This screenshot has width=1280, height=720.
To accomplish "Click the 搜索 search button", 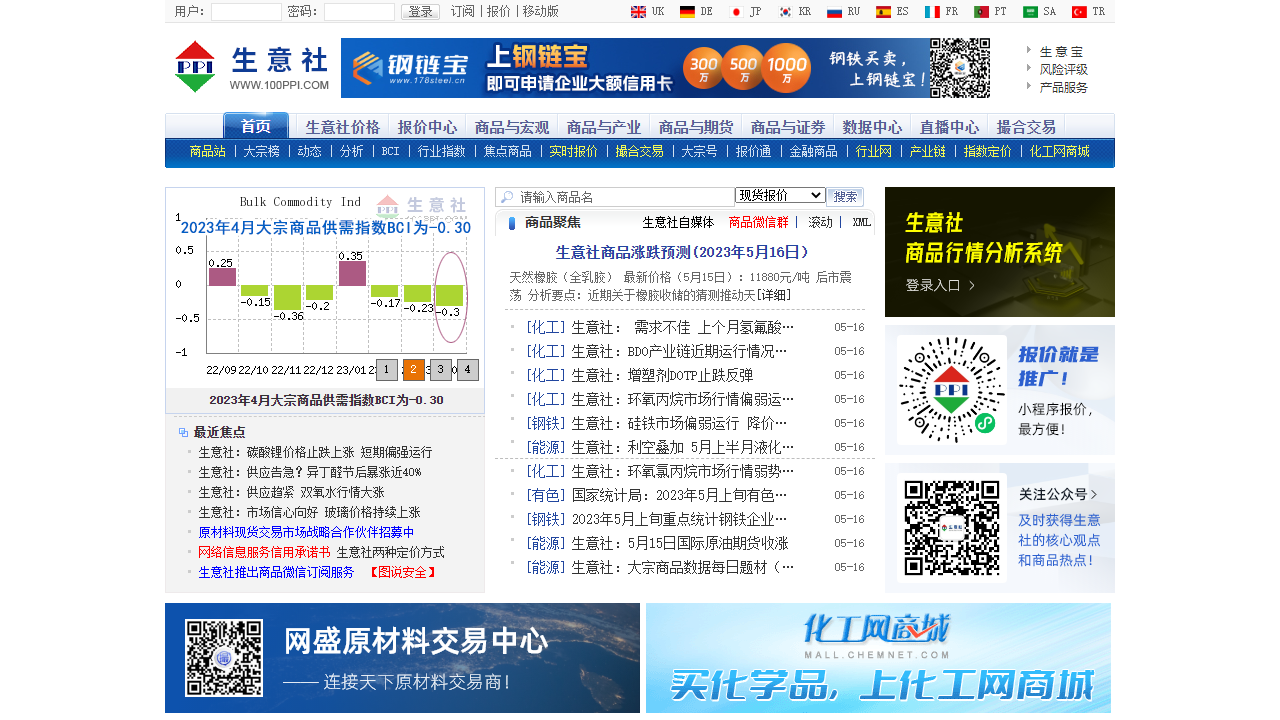I will point(845,197).
